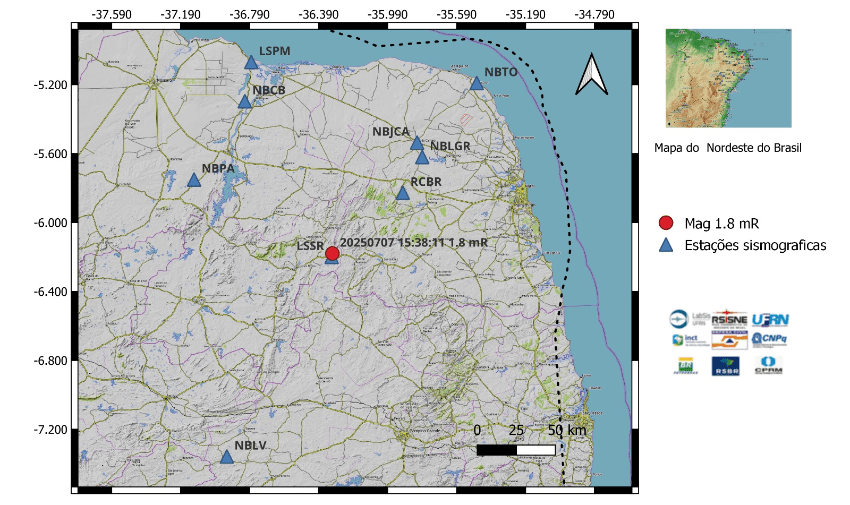The image size is (850, 505).
Task: Click the 50 km scale bar
Action: [516, 450]
